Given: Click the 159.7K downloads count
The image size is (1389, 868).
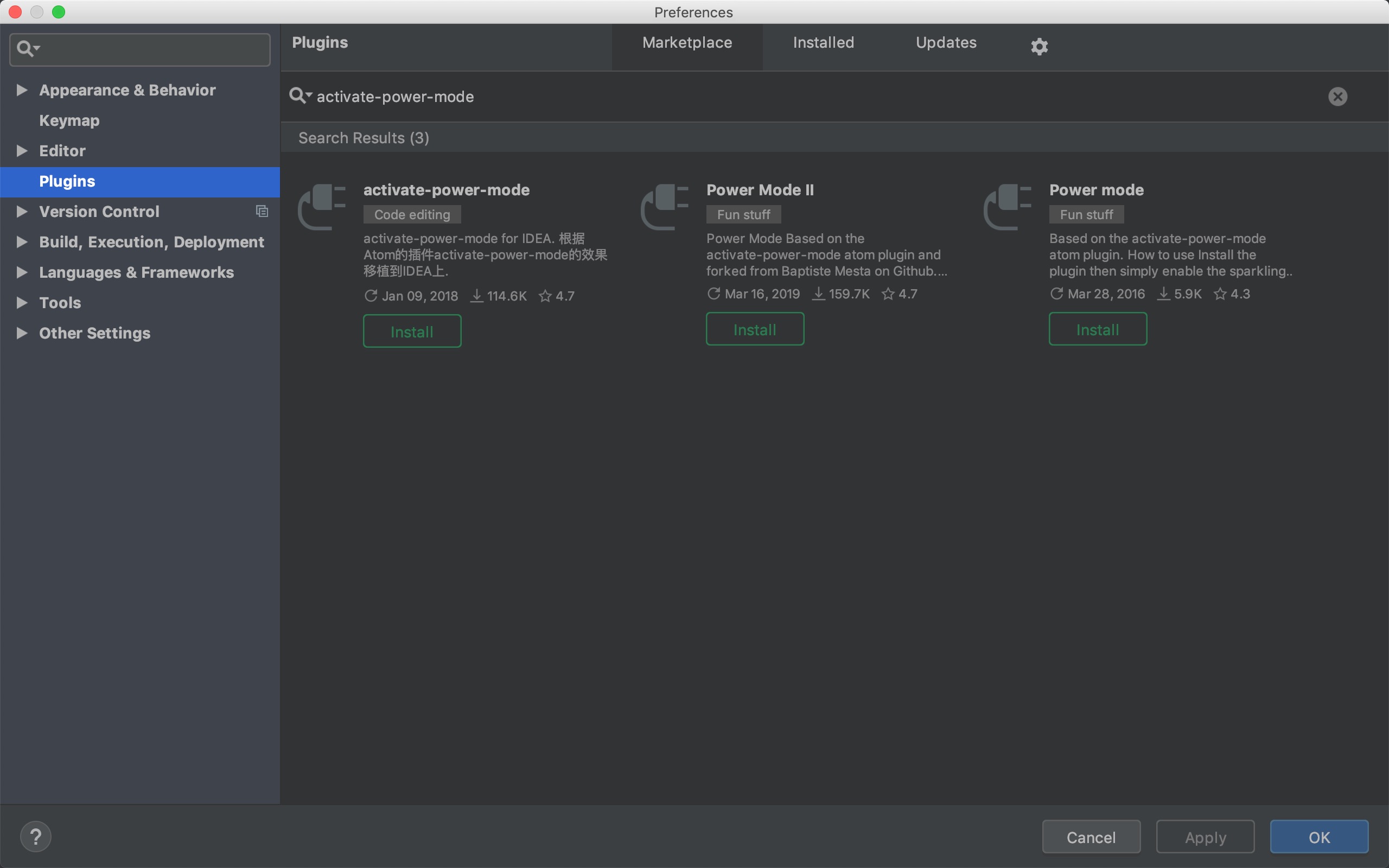Looking at the screenshot, I should pyautogui.click(x=849, y=294).
